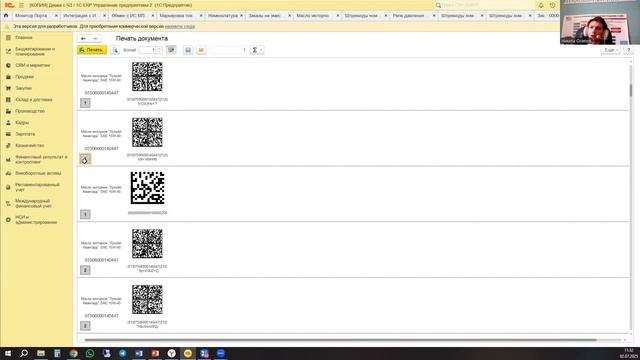
Task: Open Внеоборотные активы sidebar section
Action: pyautogui.click(x=38, y=173)
